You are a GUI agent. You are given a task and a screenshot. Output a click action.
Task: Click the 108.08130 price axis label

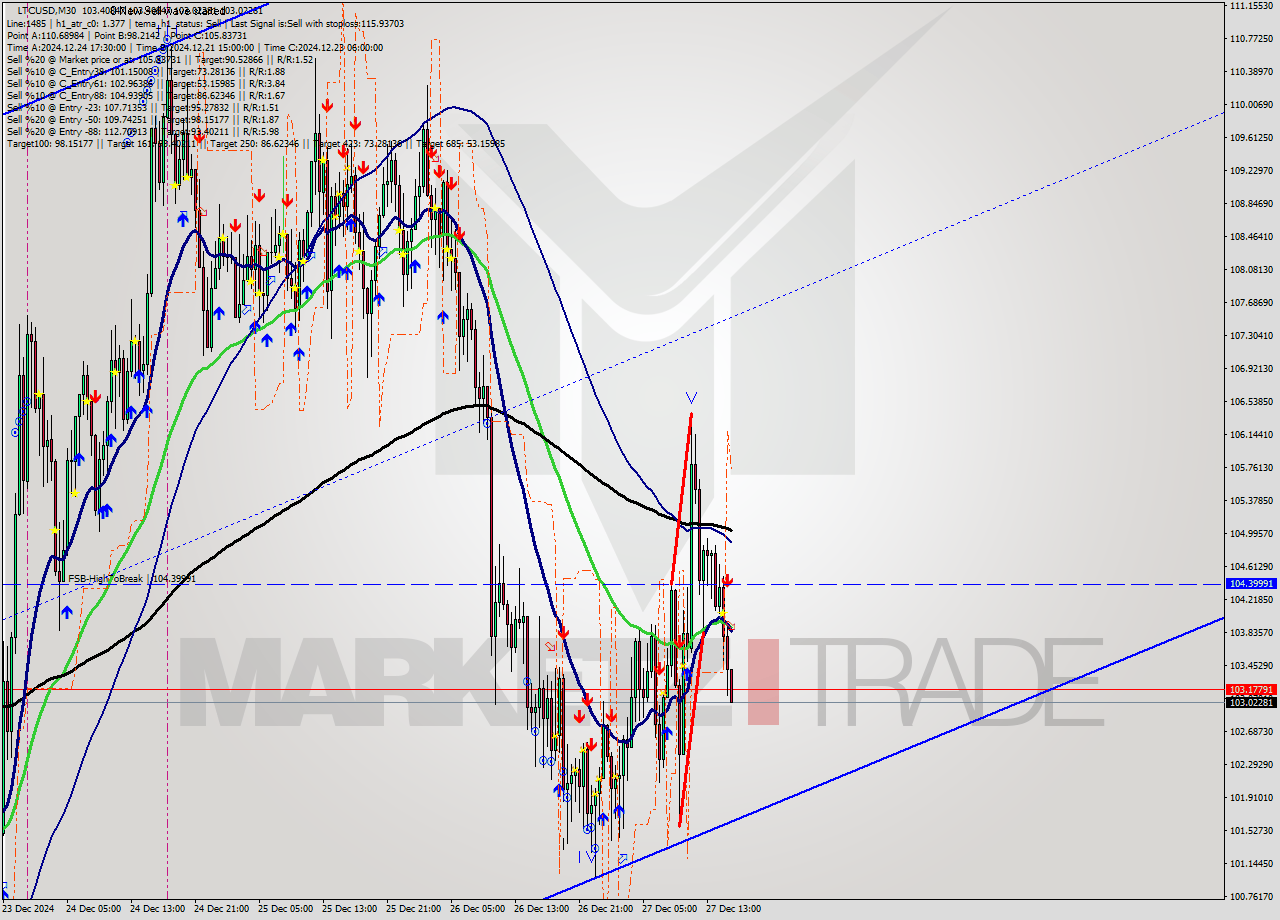click(1251, 269)
